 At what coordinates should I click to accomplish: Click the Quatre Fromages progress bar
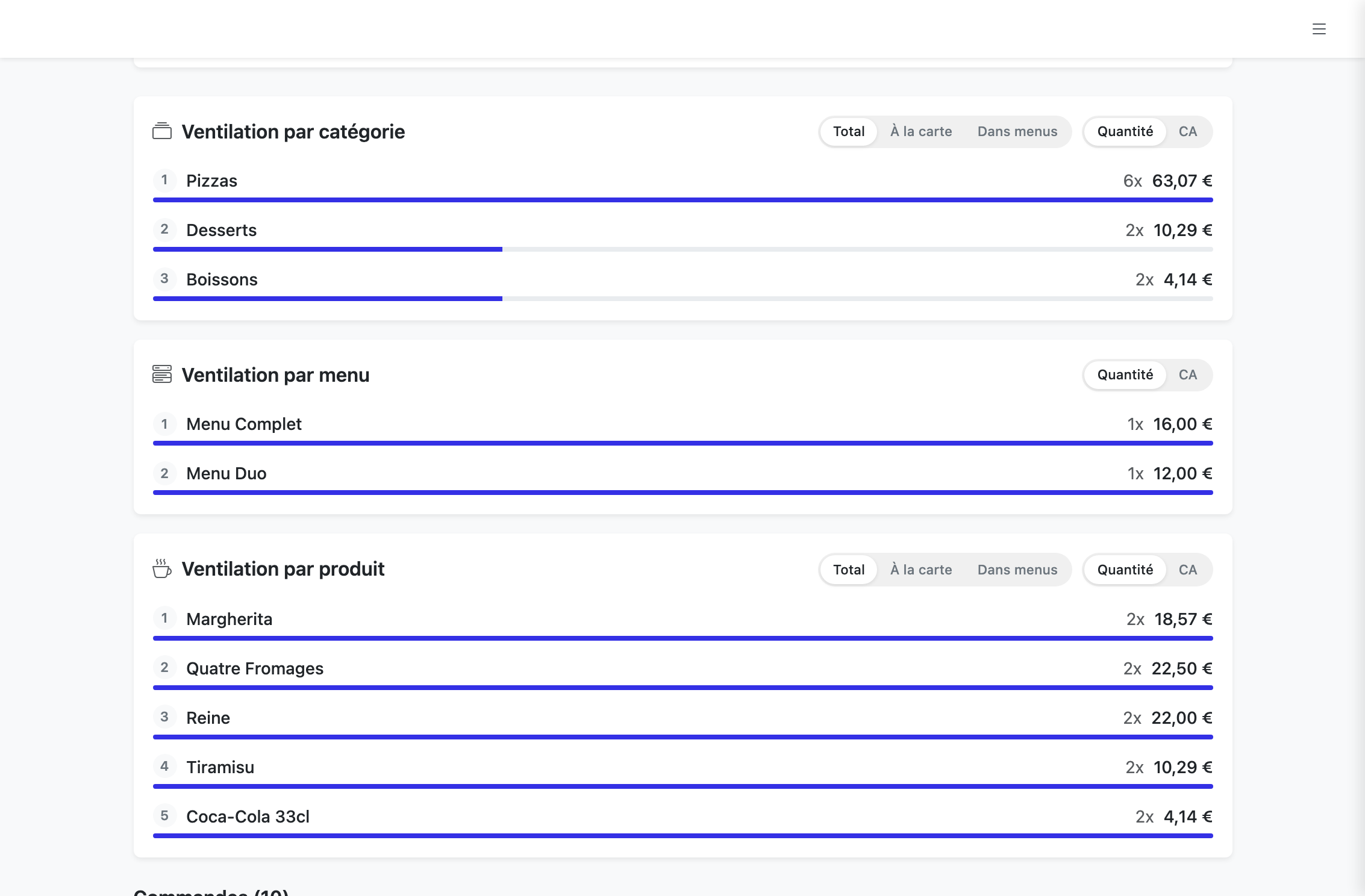tap(683, 688)
